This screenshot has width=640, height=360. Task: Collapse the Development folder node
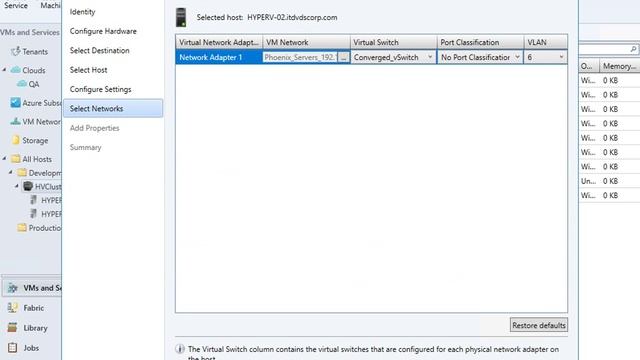click(11, 173)
